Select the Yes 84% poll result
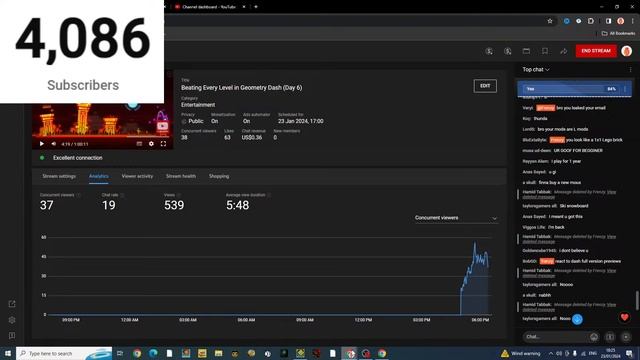Image resolution: width=640 pixels, height=360 pixels. tap(571, 89)
